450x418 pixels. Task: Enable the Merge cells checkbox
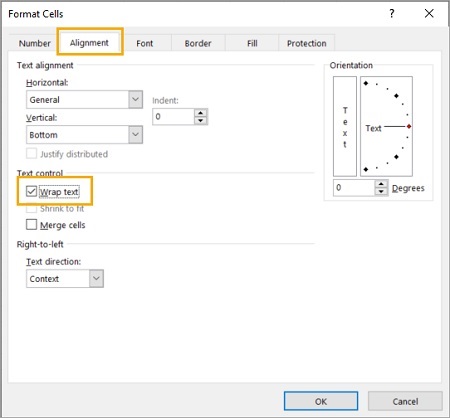[x=31, y=224]
